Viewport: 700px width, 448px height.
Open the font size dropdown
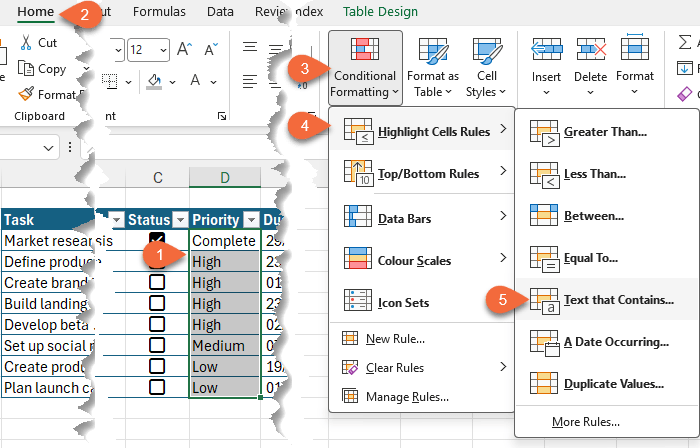(163, 50)
